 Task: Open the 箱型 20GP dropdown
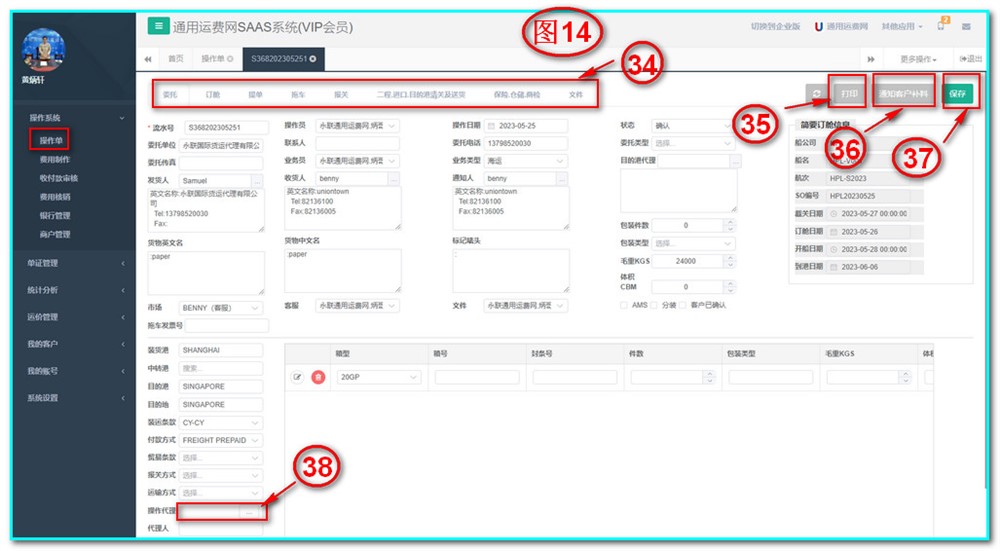[x=380, y=377]
